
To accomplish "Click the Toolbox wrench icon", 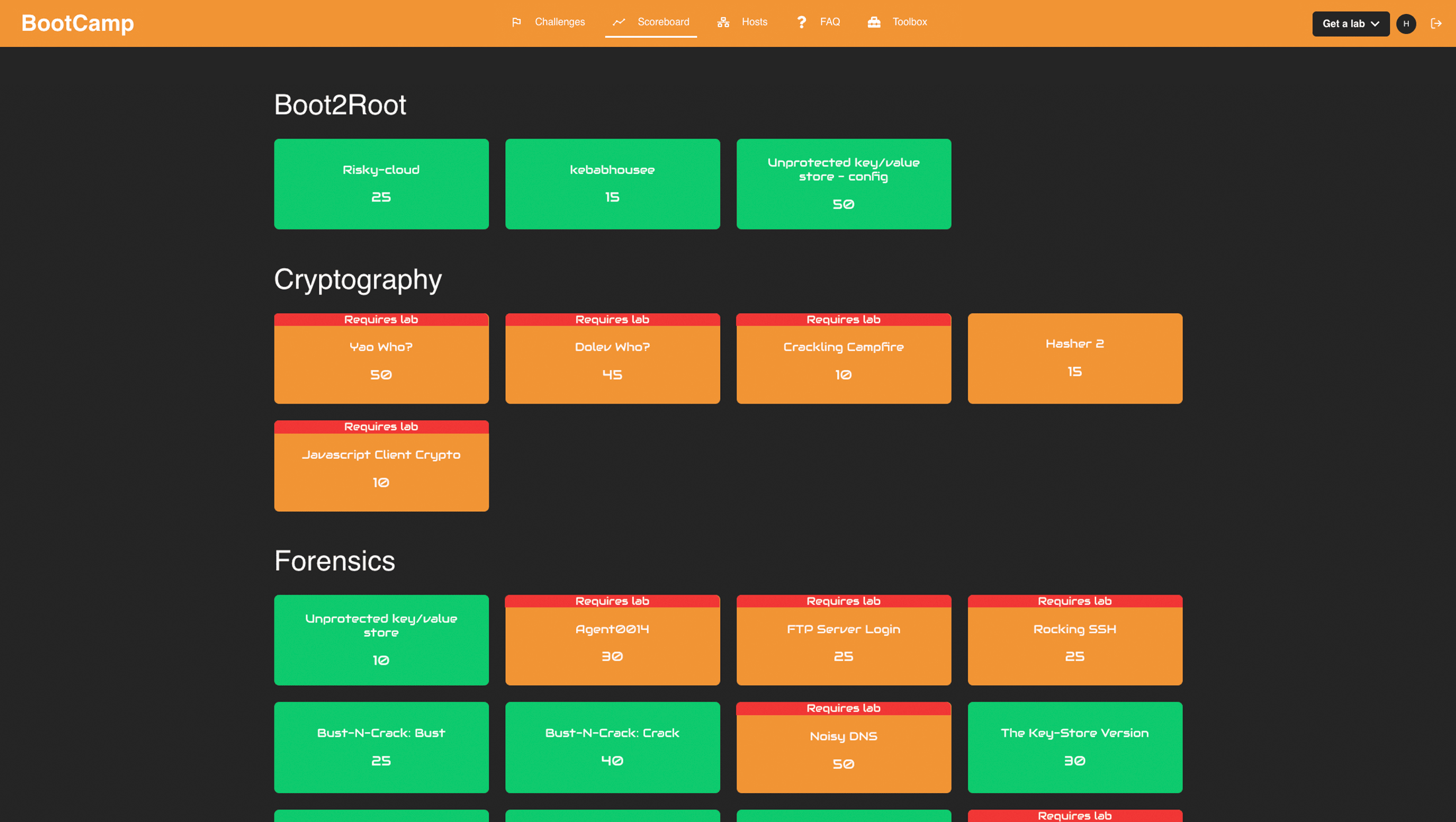I will (875, 22).
